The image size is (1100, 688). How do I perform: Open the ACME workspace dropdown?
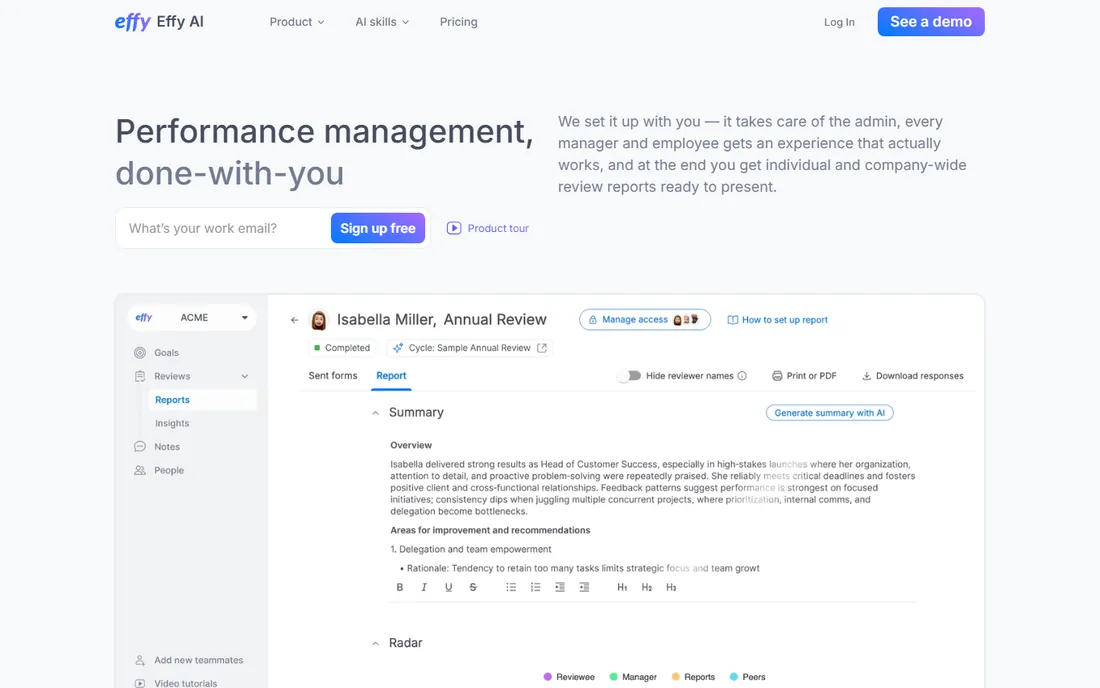192,317
